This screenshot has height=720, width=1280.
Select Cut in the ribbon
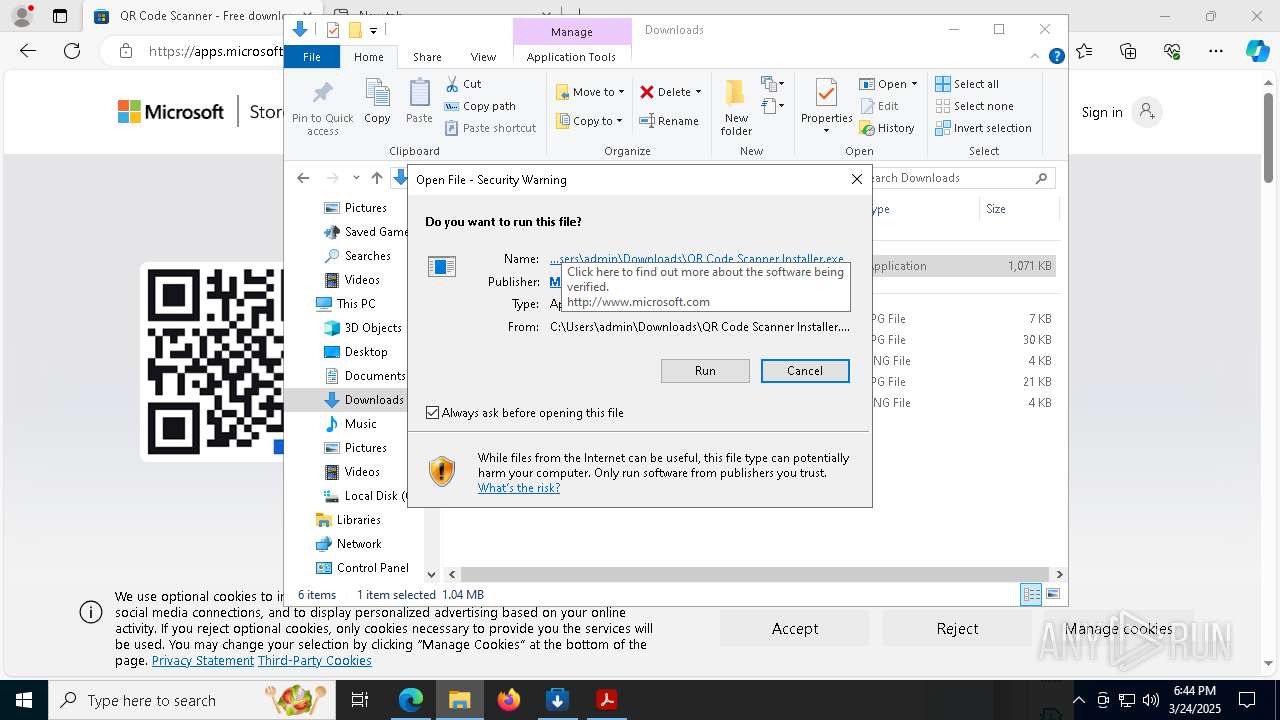pos(463,84)
